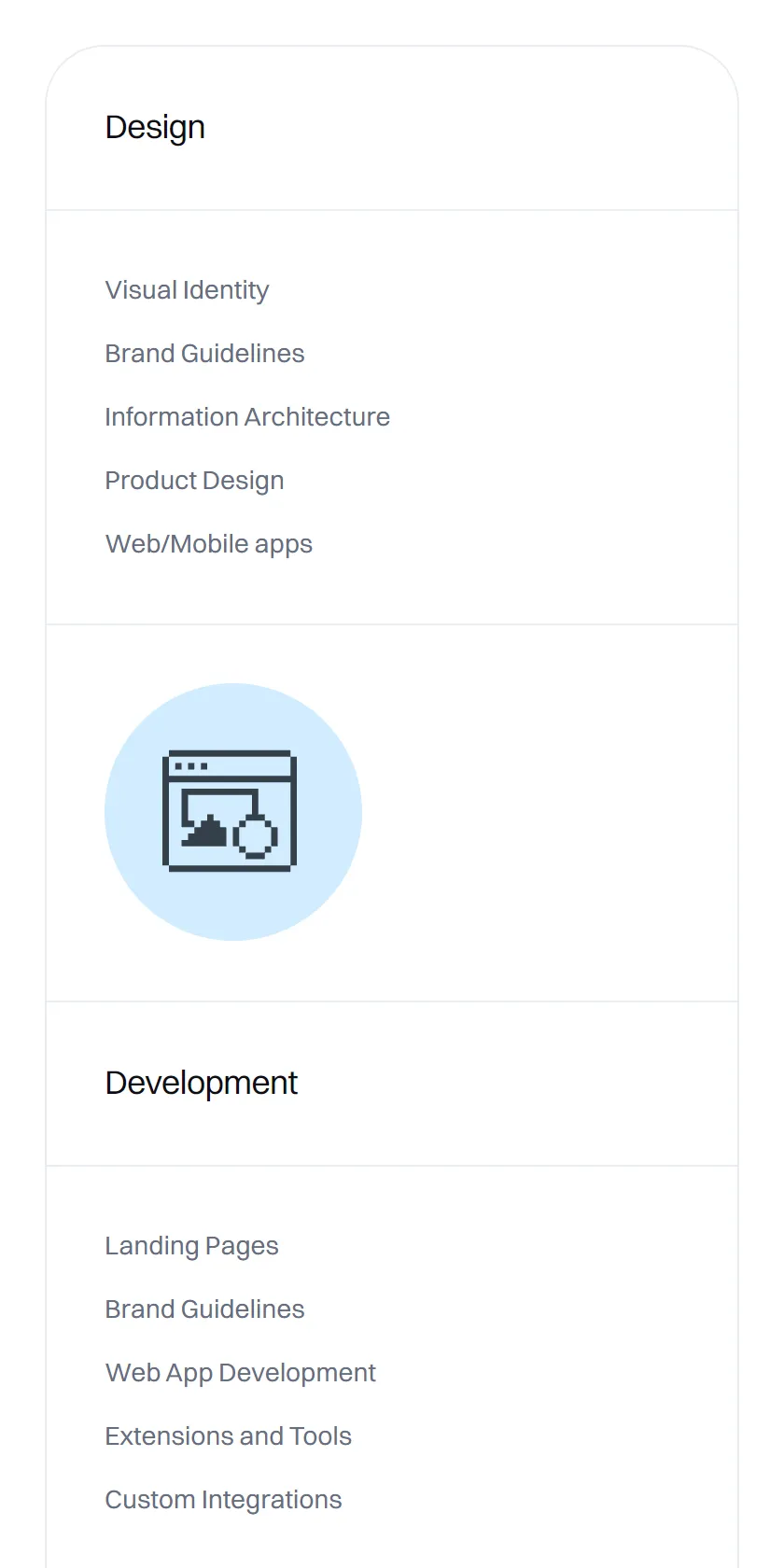This screenshot has height=1568, width=784.
Task: Go to Information Architecture
Action: [247, 417]
